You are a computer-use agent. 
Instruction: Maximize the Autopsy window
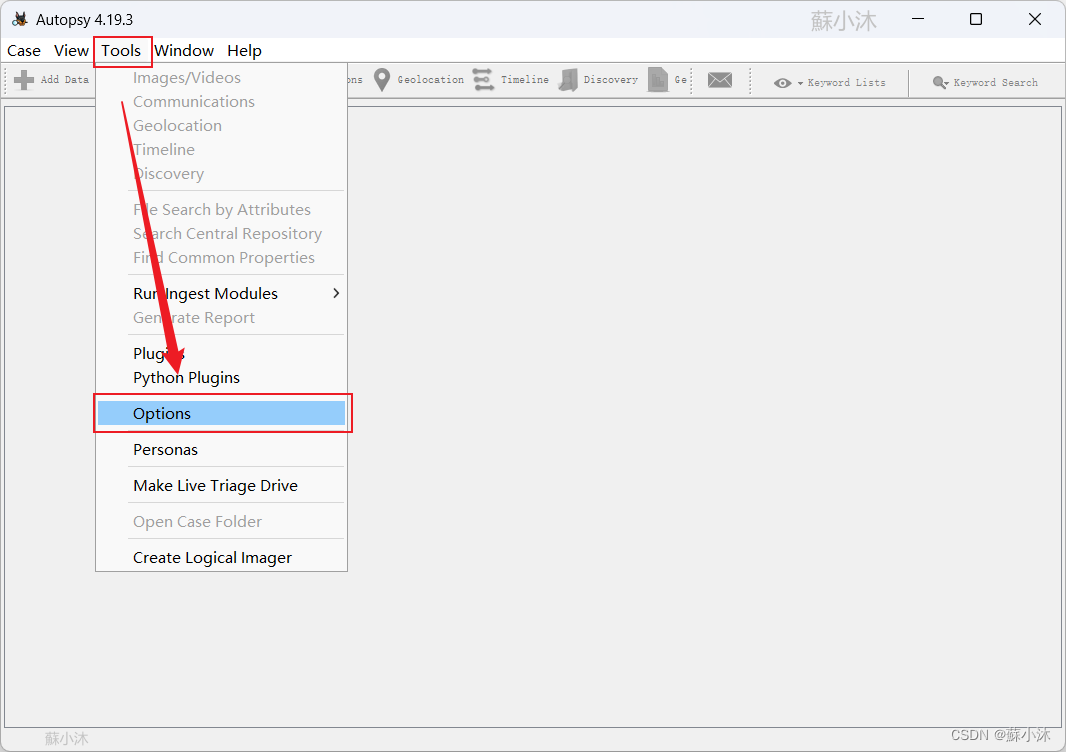click(976, 19)
